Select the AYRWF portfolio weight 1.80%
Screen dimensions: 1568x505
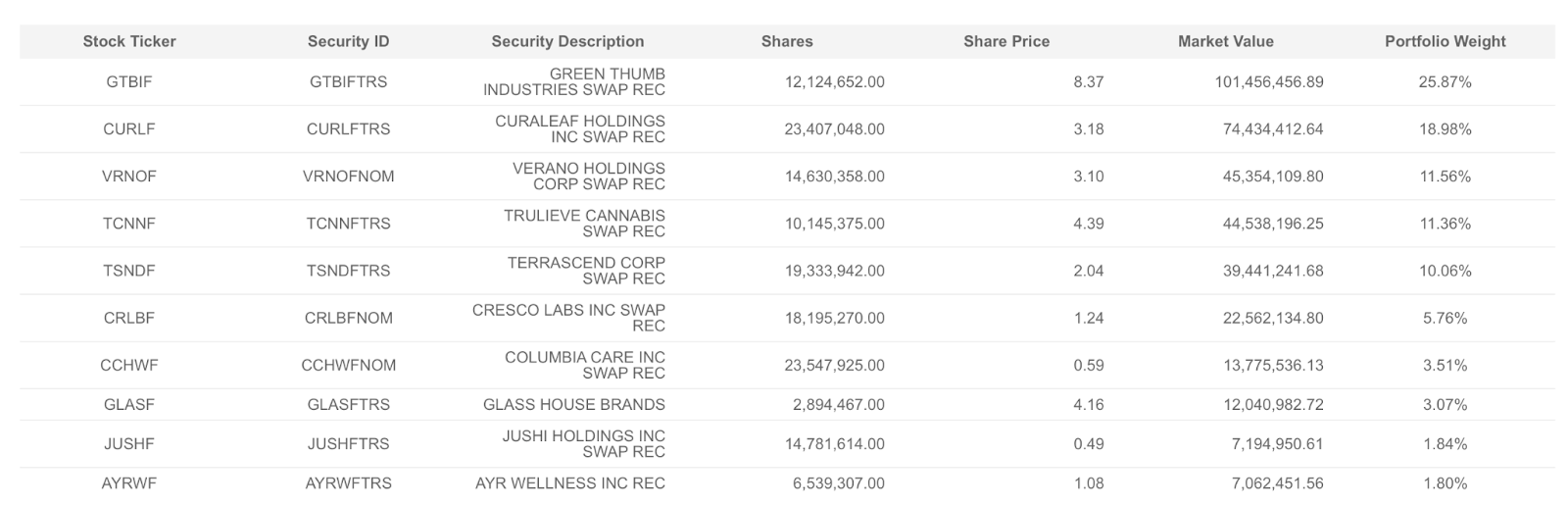point(1445,483)
